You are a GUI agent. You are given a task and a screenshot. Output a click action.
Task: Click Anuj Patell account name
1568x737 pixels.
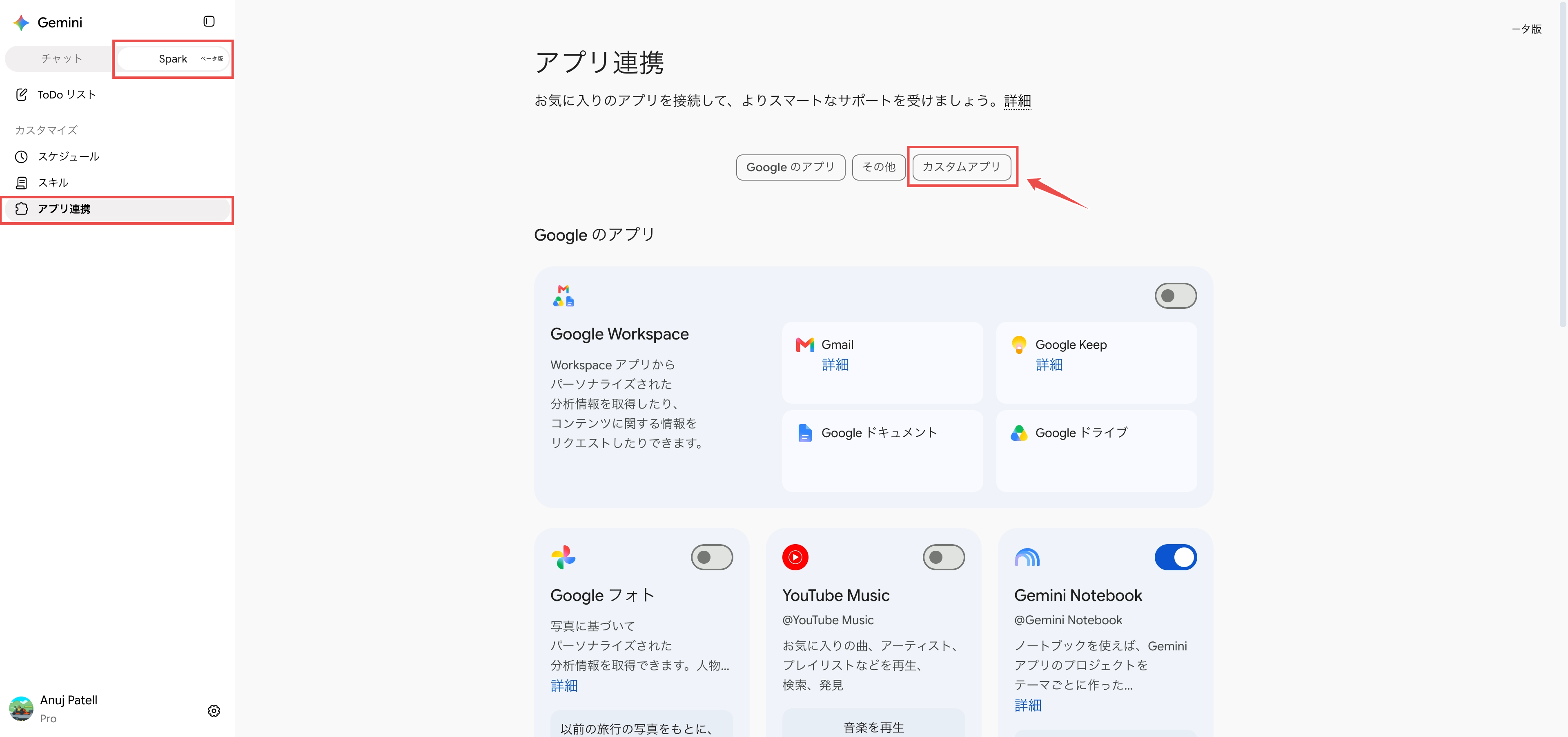[69, 701]
